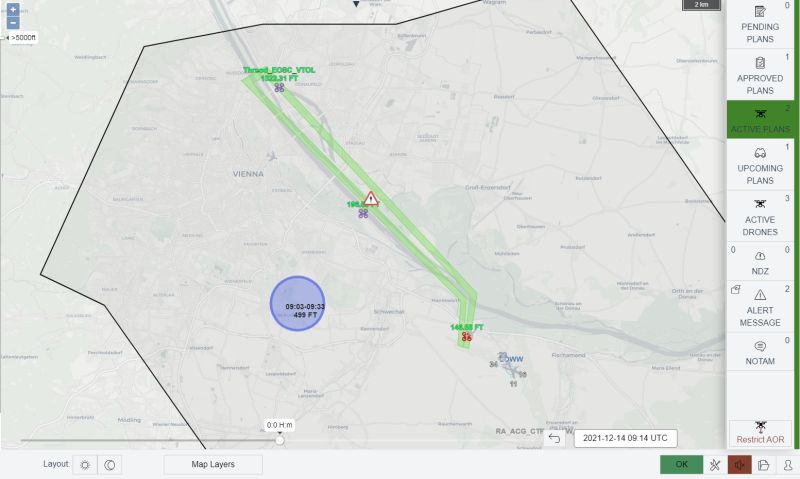Toggle the red alert sound mute button

pos(739,464)
